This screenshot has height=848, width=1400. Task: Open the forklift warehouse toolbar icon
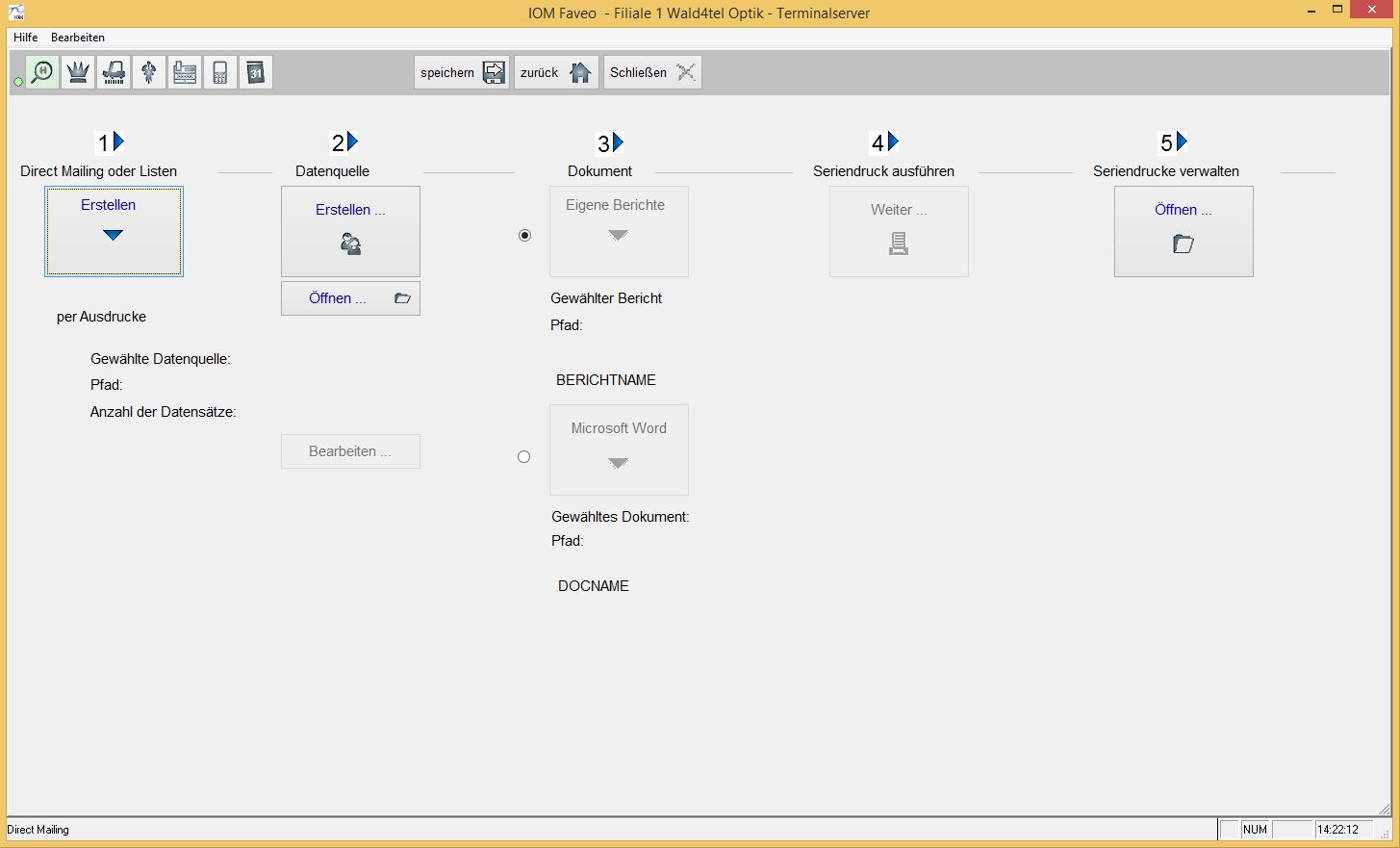(x=114, y=72)
